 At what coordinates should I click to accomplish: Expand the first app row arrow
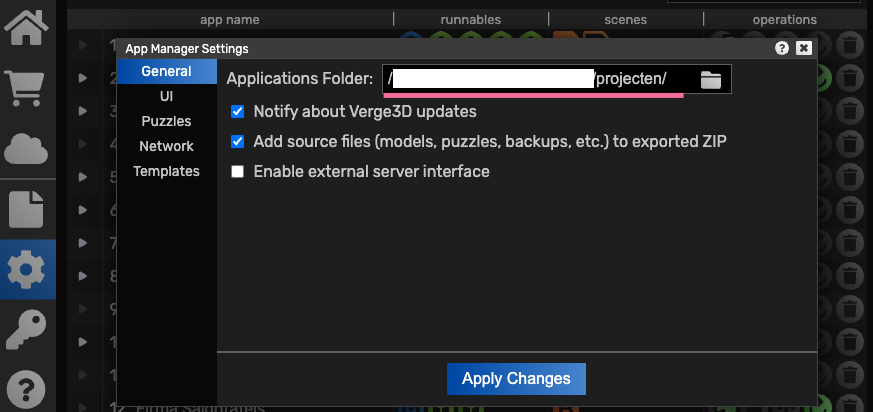(x=84, y=45)
